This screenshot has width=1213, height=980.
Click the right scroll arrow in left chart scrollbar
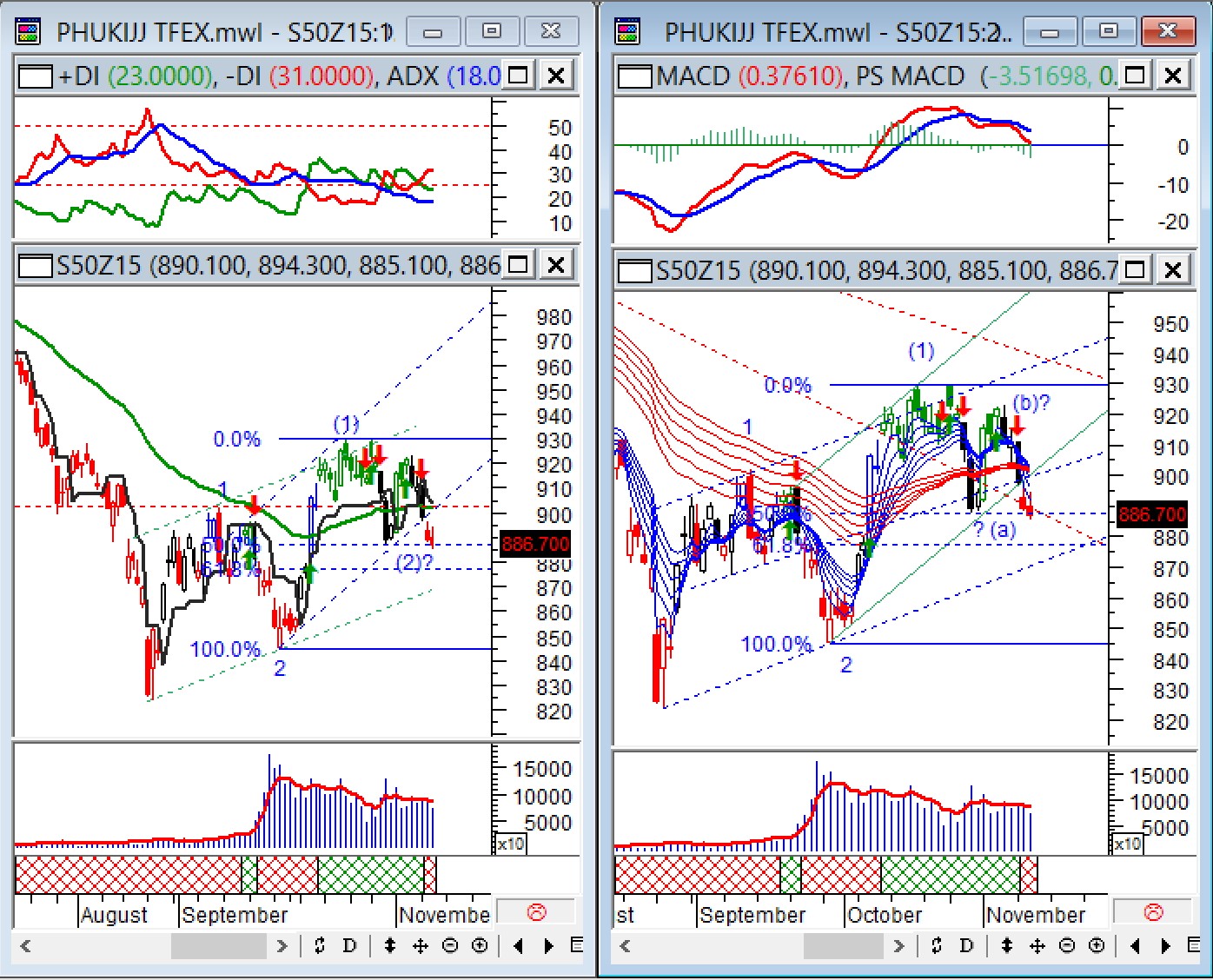coord(282,945)
